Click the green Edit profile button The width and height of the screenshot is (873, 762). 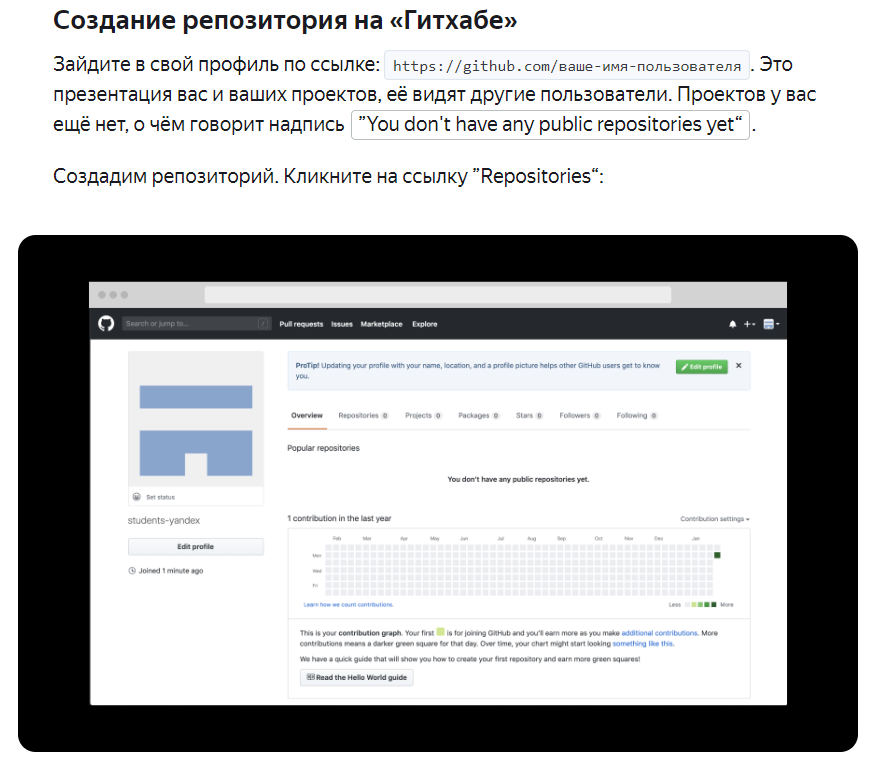pos(702,367)
